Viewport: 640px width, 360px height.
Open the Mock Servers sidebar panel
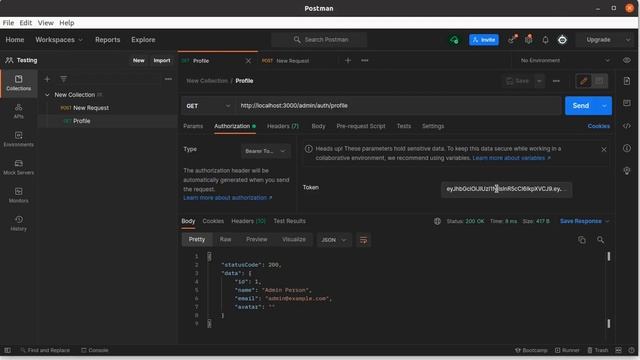point(18,167)
